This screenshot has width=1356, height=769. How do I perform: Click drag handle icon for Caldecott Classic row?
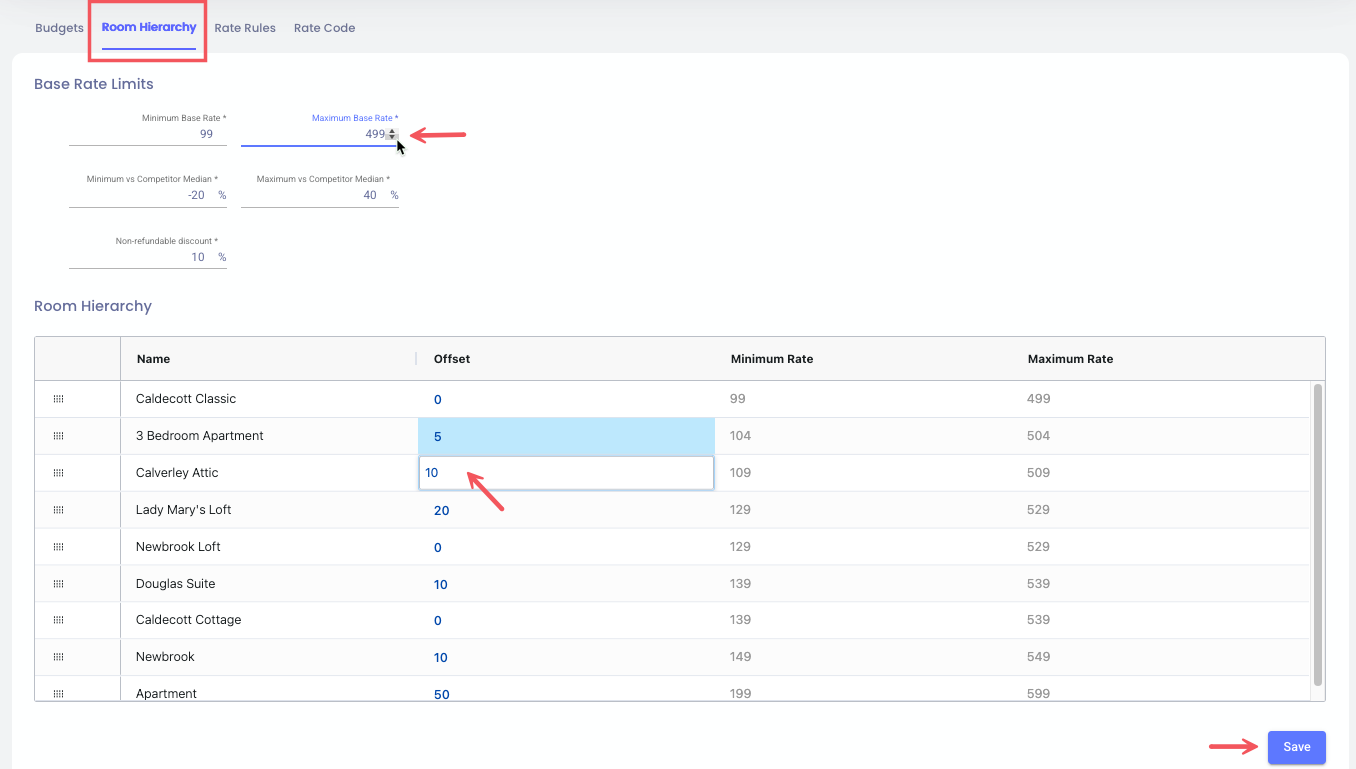click(58, 399)
